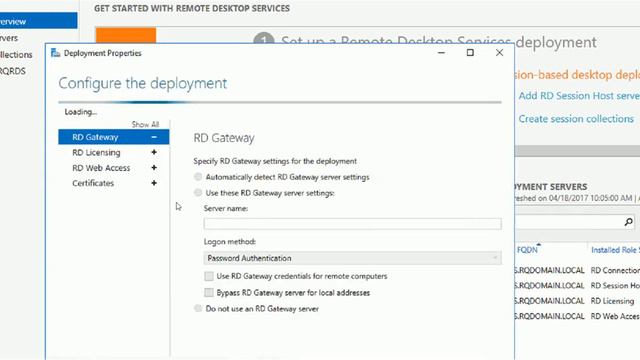
Task: Click Create session collections link in Server Manager
Action: pos(576,119)
